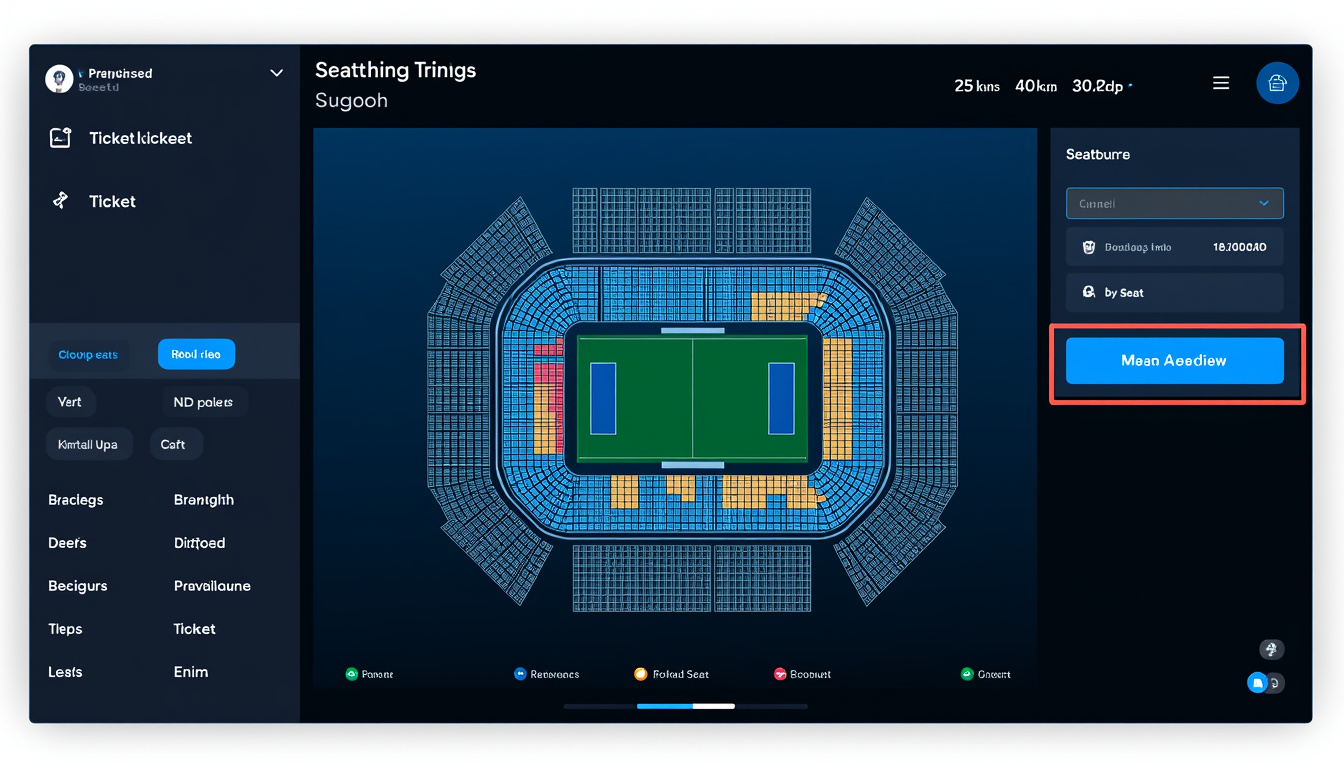Click the Ticket arrow icon in sidebar
The width and height of the screenshot is (1344, 768).
click(x=60, y=201)
